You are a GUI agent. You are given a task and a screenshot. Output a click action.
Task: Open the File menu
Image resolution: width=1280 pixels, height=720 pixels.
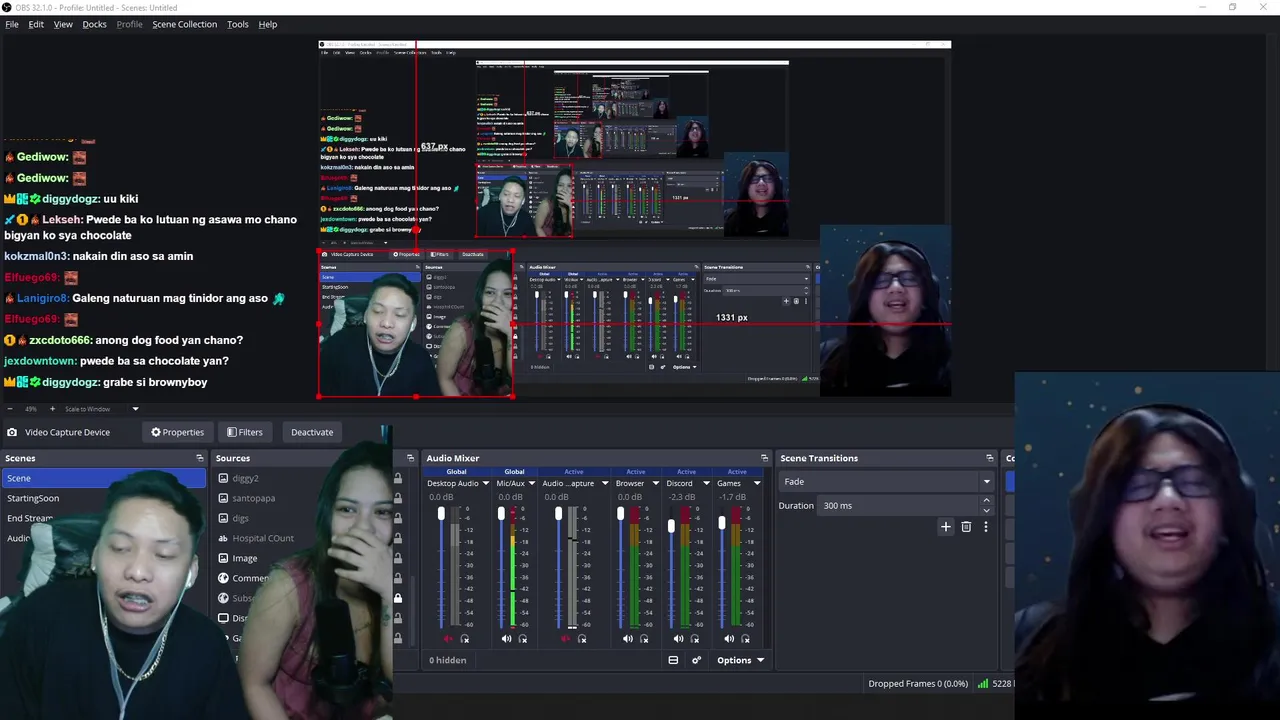pos(12,24)
